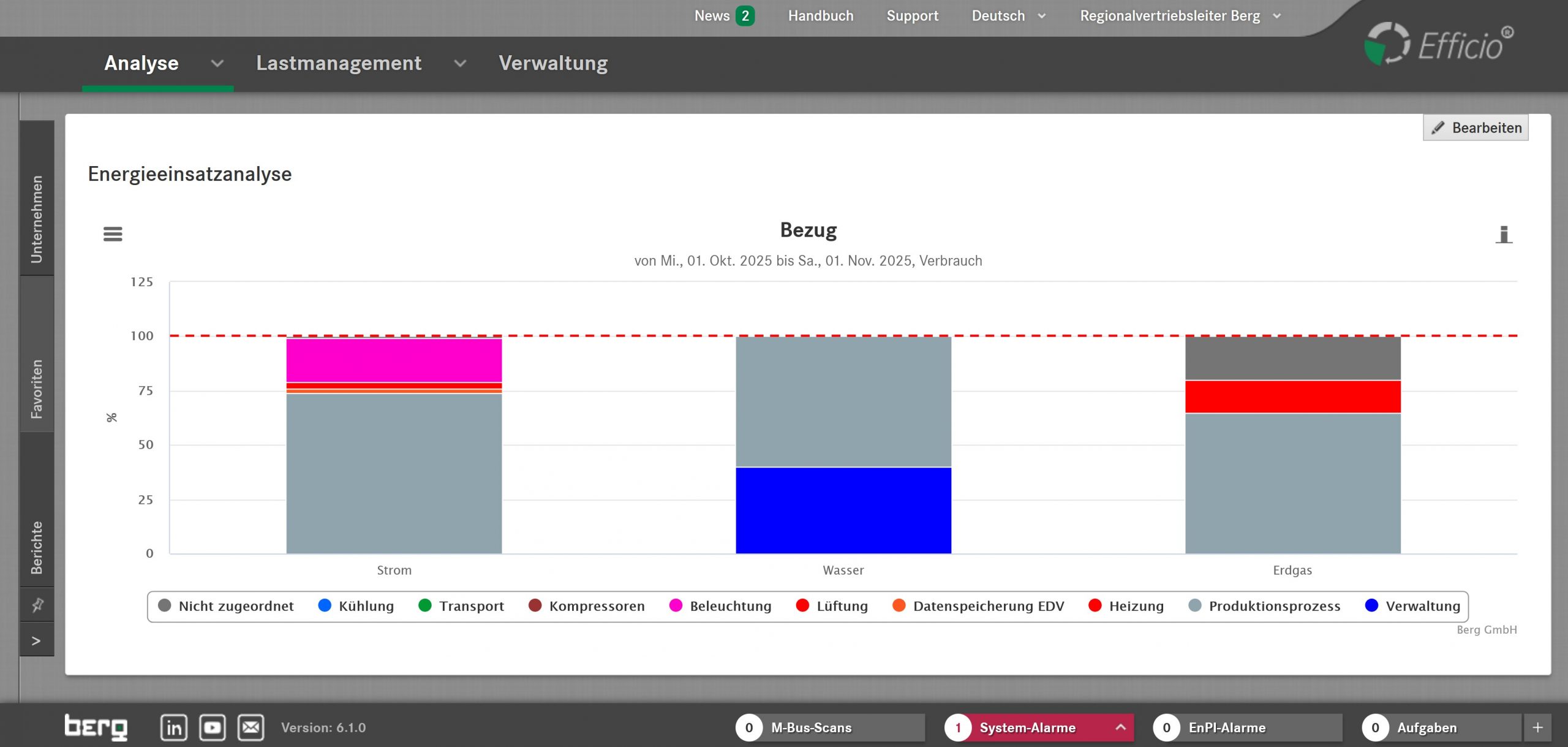Image resolution: width=1568 pixels, height=747 pixels.
Task: Click the plus icon beside Aufgaben
Action: 1537,727
